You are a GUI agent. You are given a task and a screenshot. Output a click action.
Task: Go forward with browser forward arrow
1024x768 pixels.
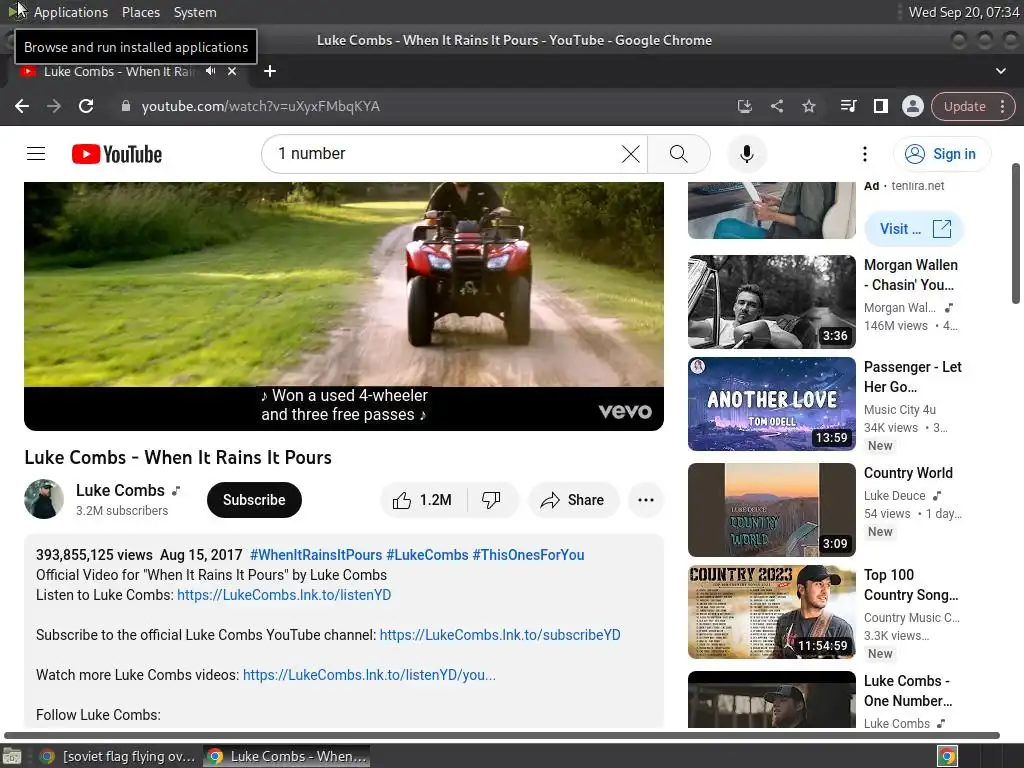pos(54,106)
